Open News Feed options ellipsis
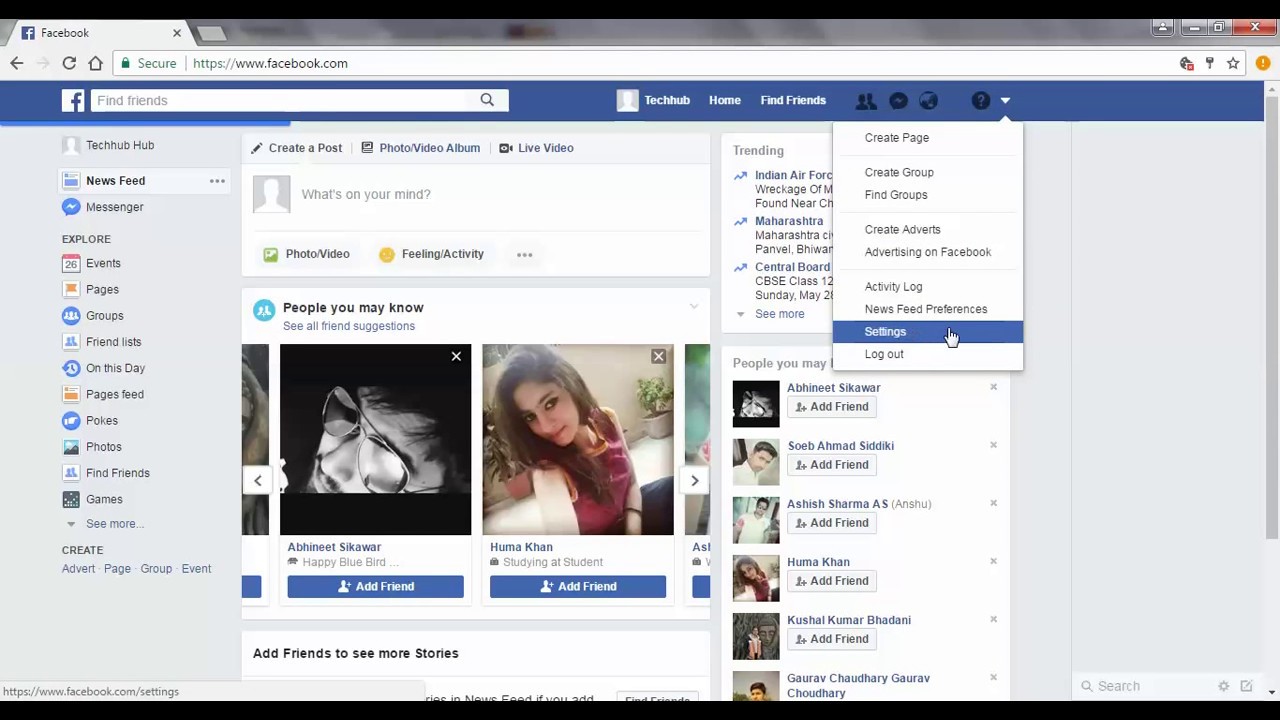Screen dimensions: 1280x720 (x=217, y=181)
